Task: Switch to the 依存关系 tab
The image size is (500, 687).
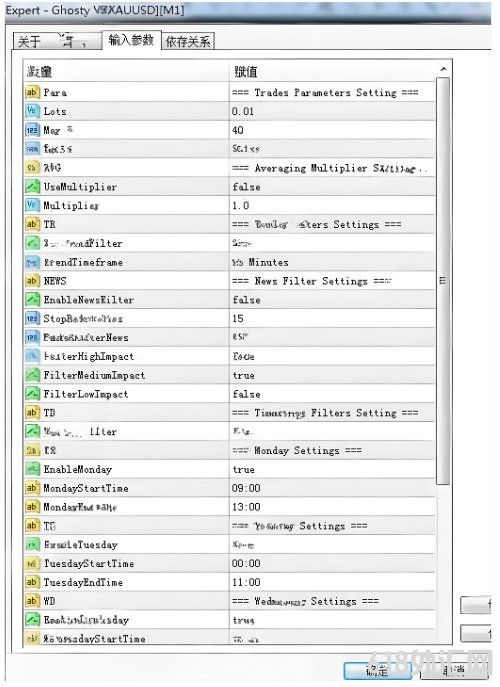Action: 188,41
